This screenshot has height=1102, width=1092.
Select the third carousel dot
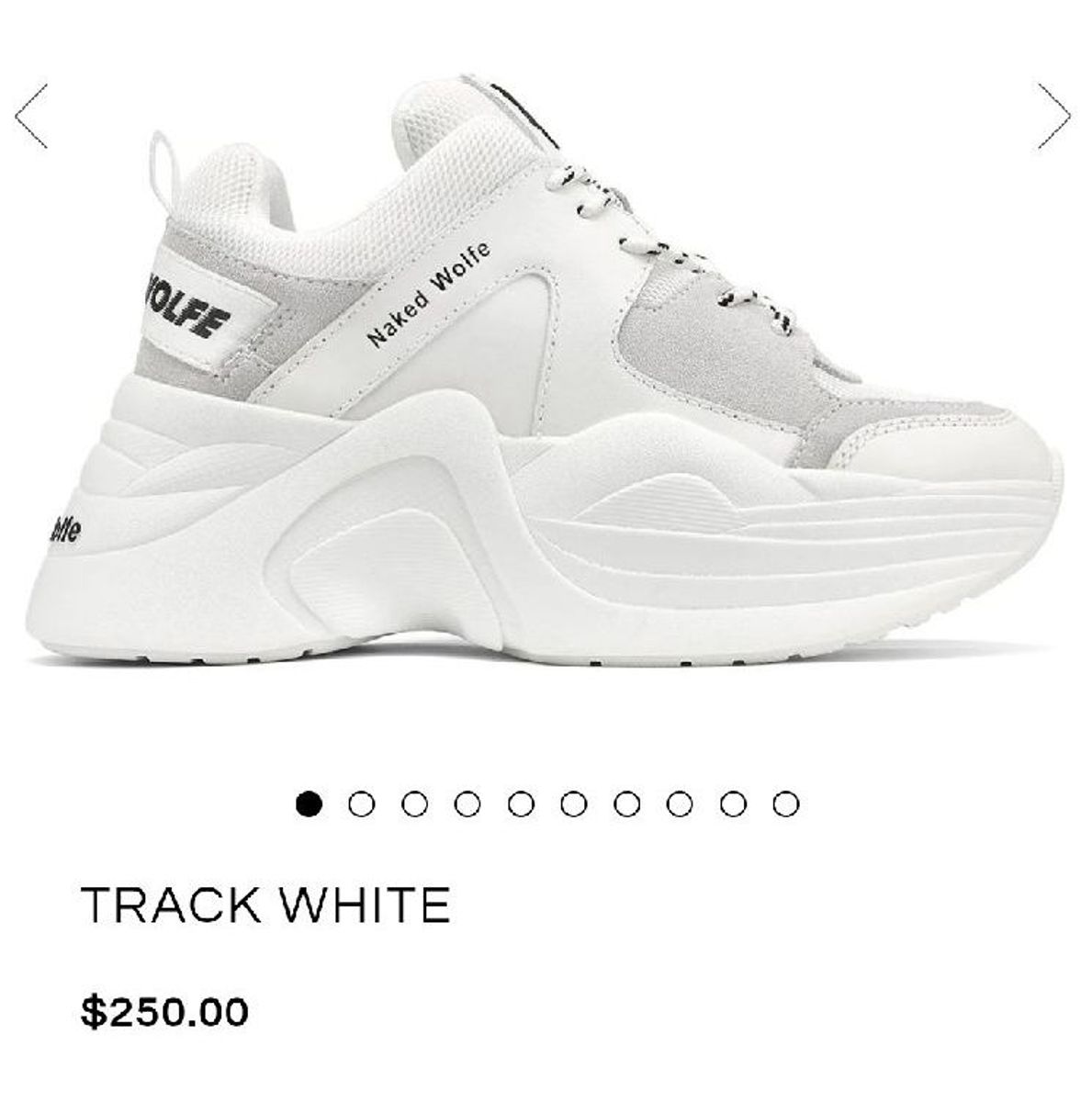[x=415, y=804]
